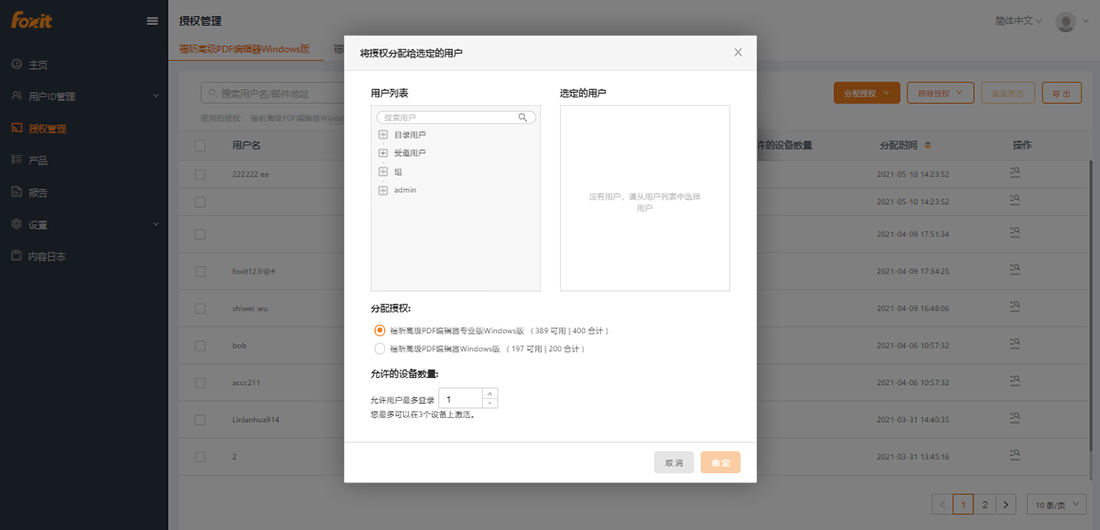Click action icon for 2021-04-09 16:48:06 row
Screen dimensions: 1100x530
[1014, 305]
